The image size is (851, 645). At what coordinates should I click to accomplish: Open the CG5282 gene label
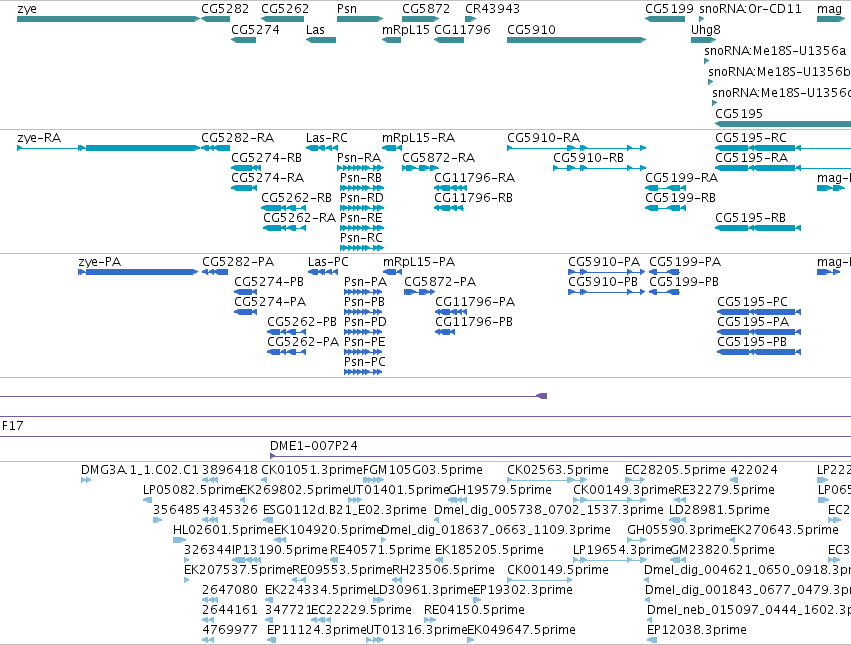click(225, 9)
